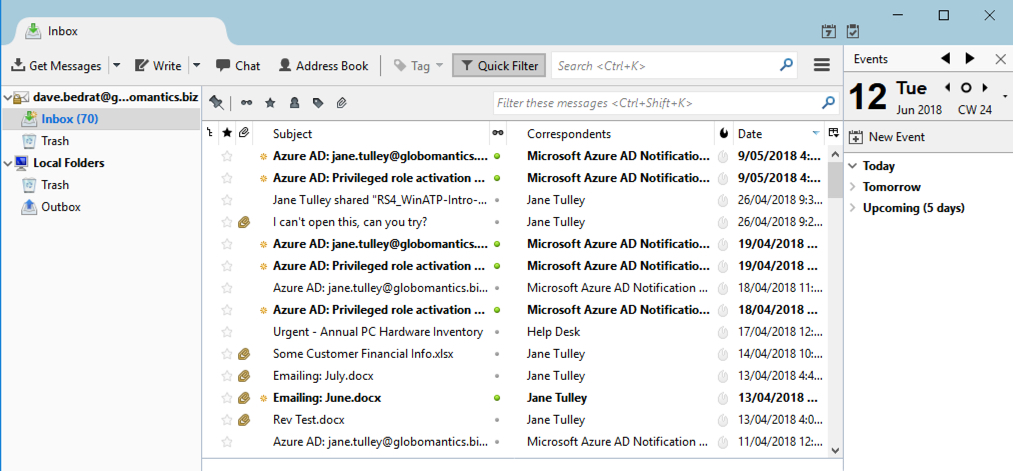The image size is (1013, 471).
Task: Filter messages with attachments
Action: pos(341,103)
